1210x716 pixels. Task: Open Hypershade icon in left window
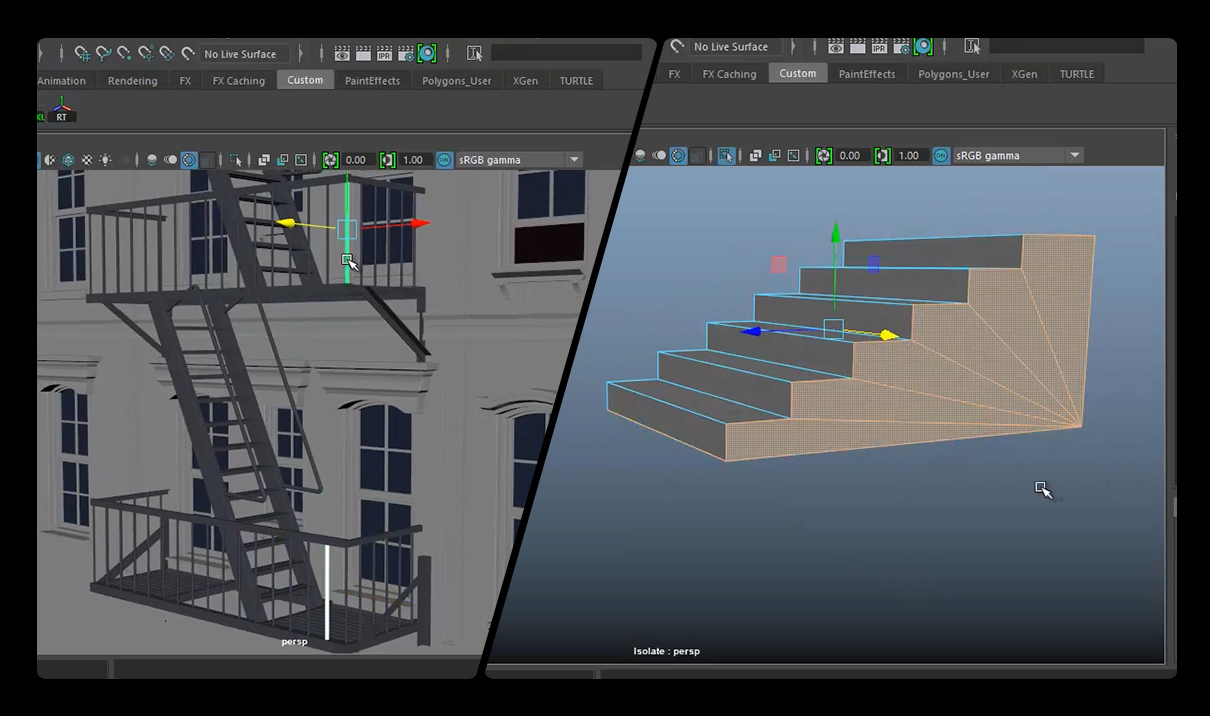[427, 54]
